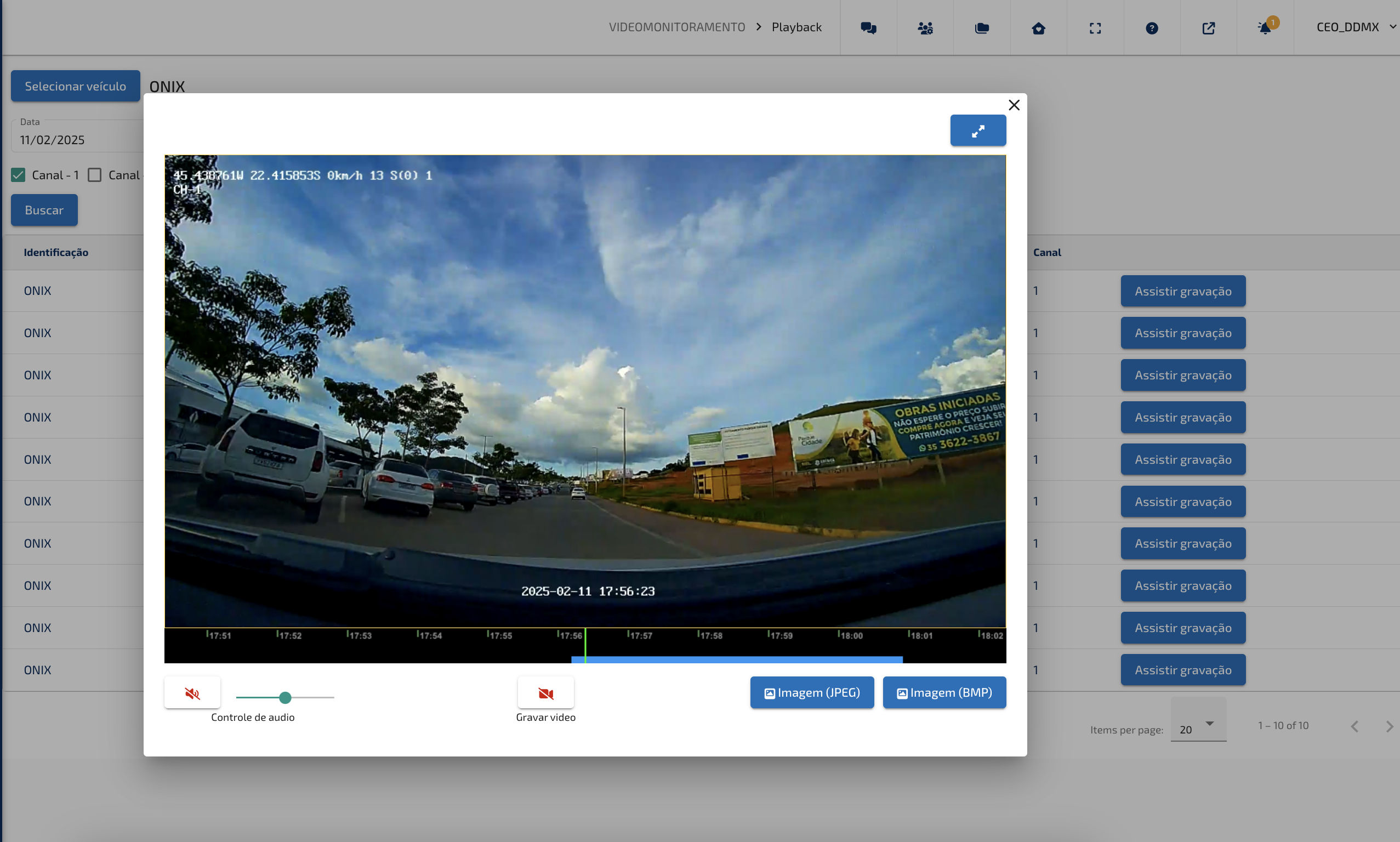Viewport: 1400px width, 842px height.
Task: Toggle the mute audio button
Action: [x=192, y=693]
